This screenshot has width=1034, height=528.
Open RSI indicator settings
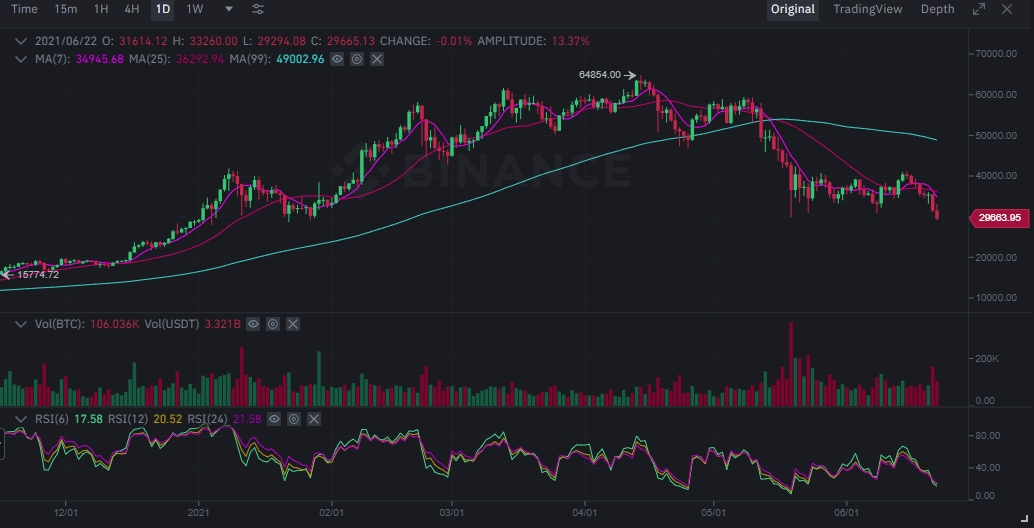coord(294,418)
